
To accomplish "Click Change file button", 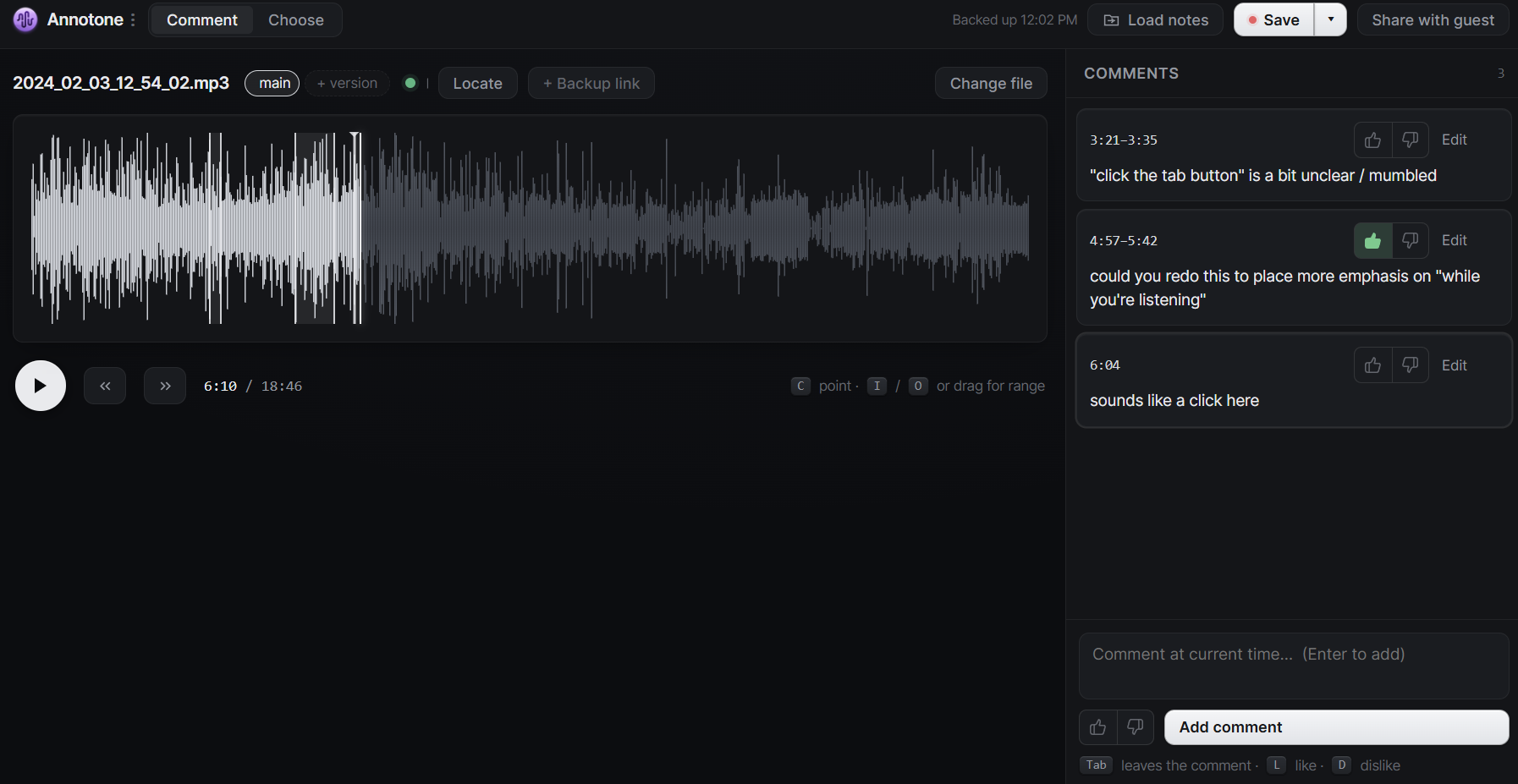I will coord(991,83).
